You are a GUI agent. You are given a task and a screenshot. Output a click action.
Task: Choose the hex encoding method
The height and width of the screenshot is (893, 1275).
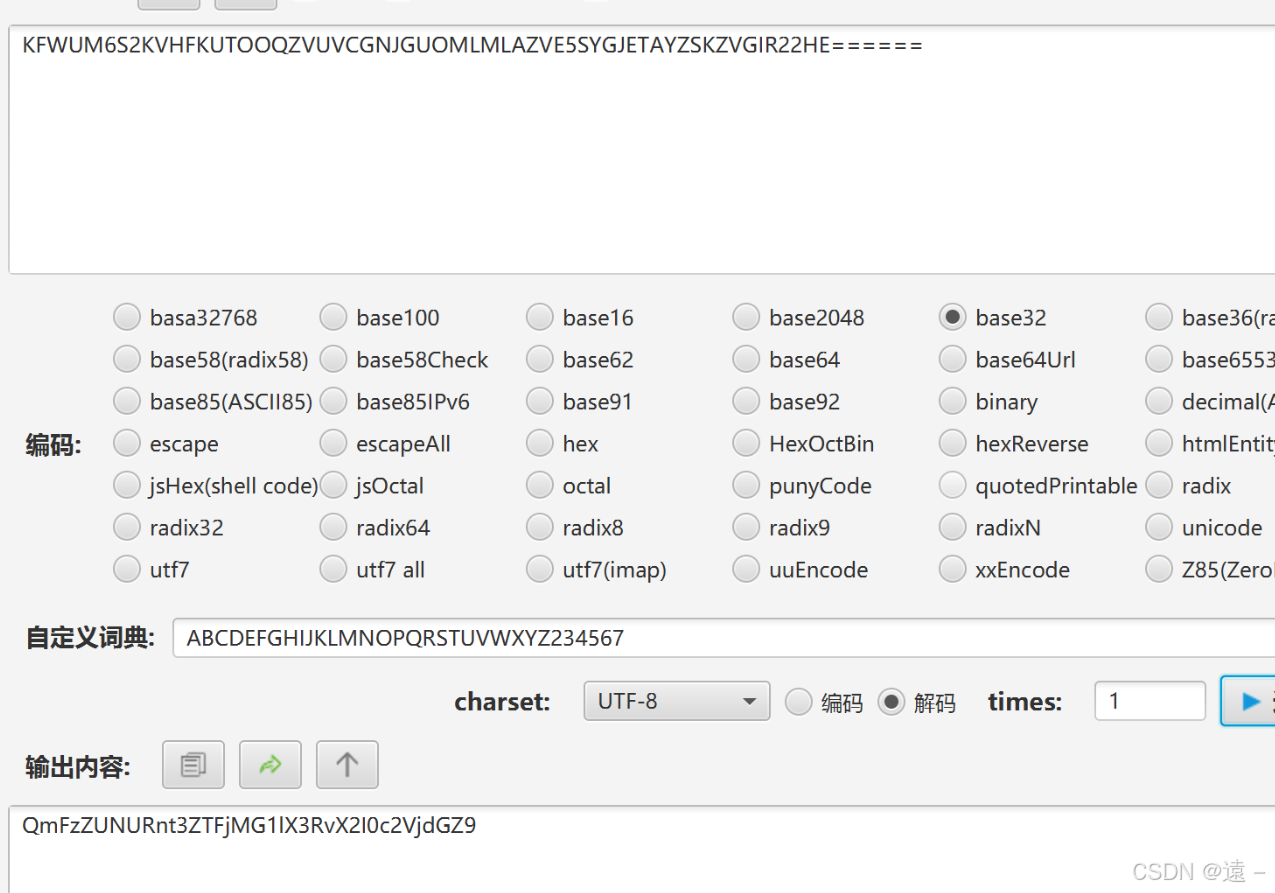[539, 443]
